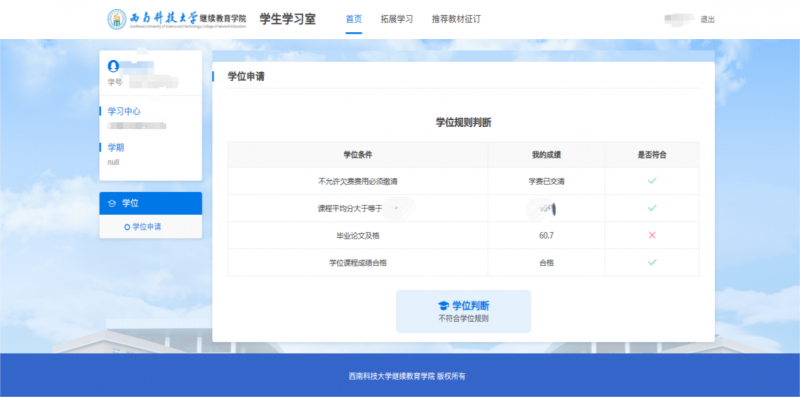Select the 学位 sidebar menu item
The height and width of the screenshot is (397, 800).
(151, 204)
